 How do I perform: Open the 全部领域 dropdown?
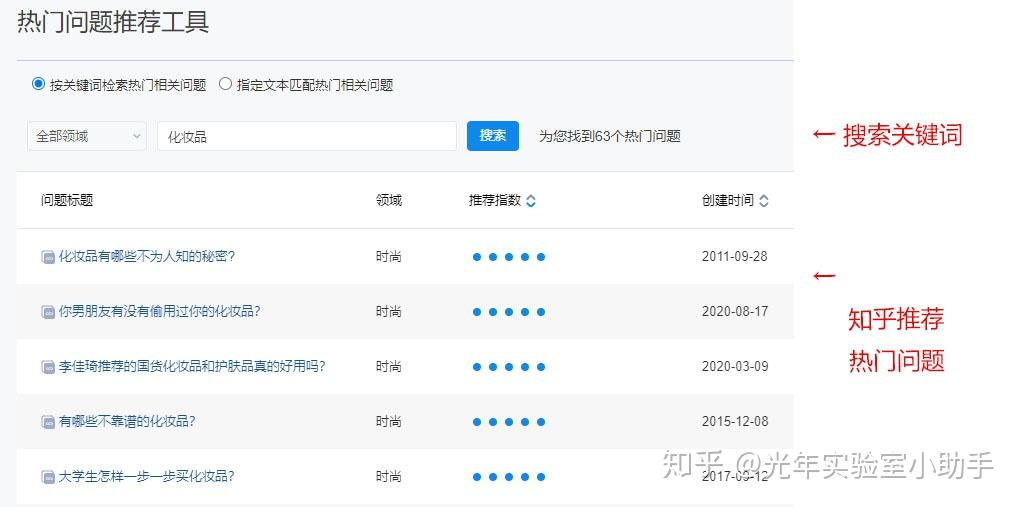click(x=87, y=136)
